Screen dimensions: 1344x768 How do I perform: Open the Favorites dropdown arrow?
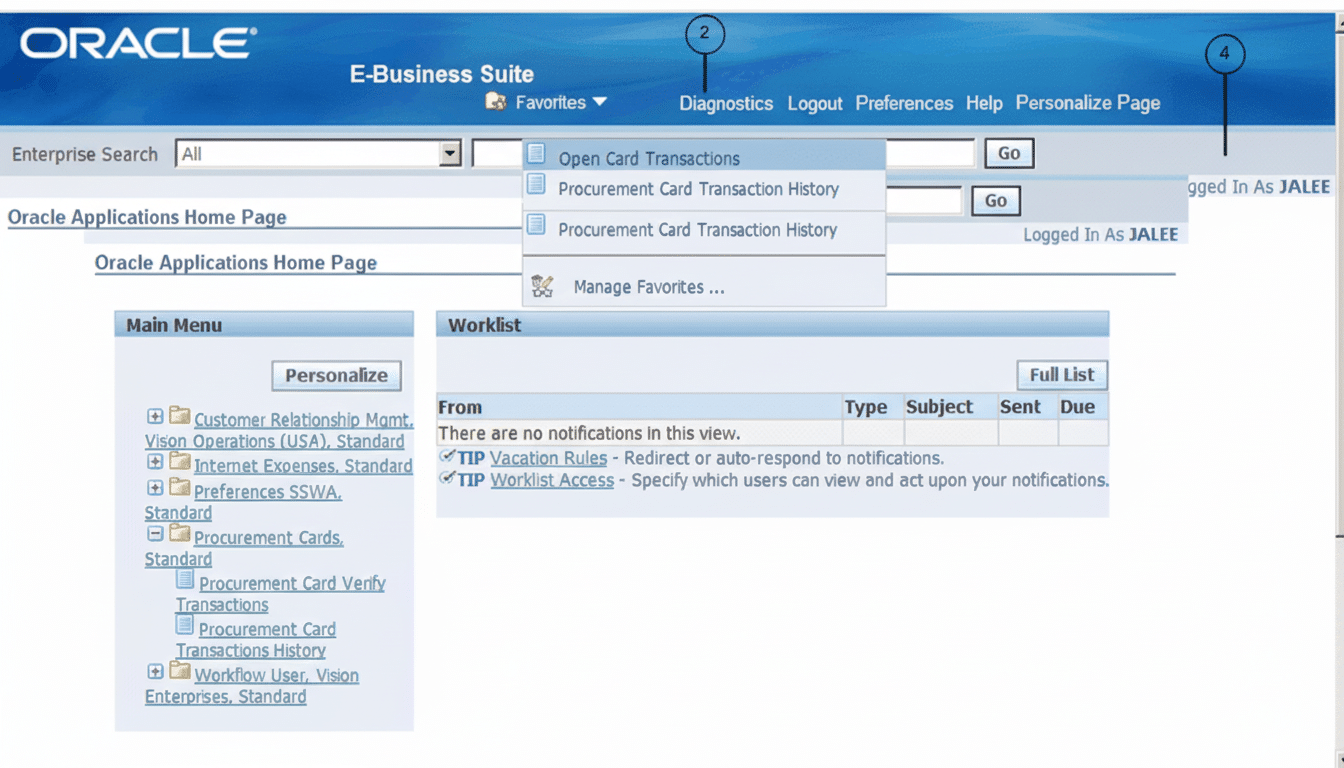point(602,102)
